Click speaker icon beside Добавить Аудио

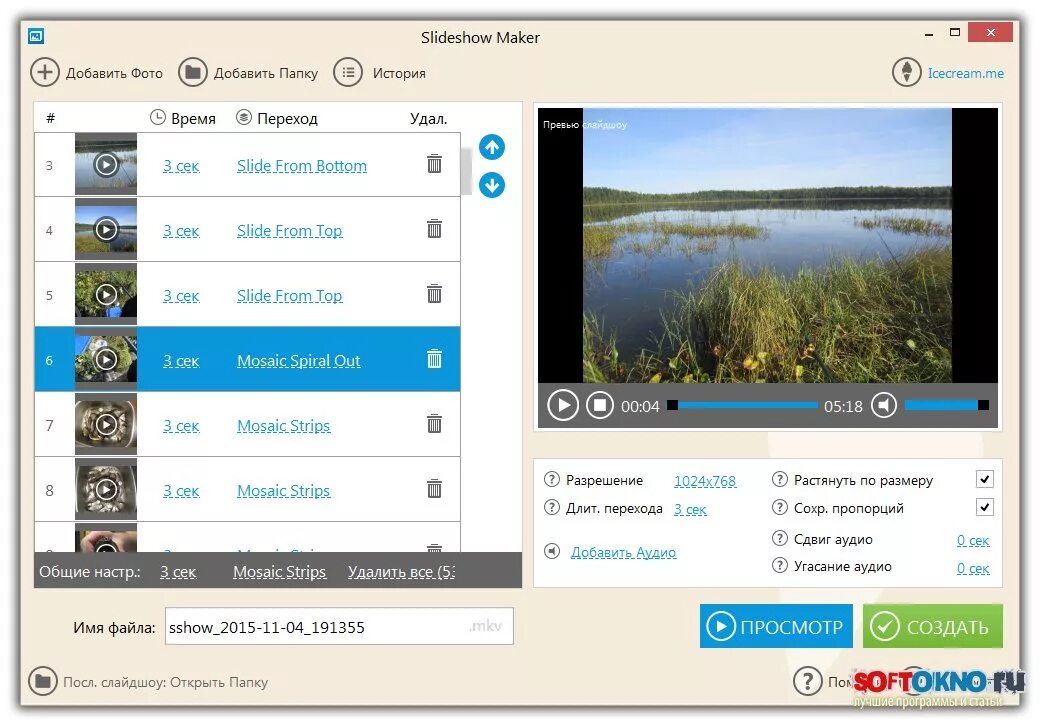(x=552, y=552)
